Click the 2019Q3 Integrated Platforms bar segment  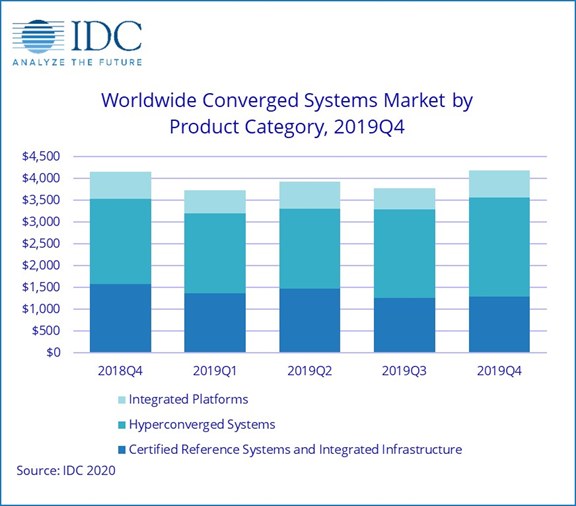point(404,199)
